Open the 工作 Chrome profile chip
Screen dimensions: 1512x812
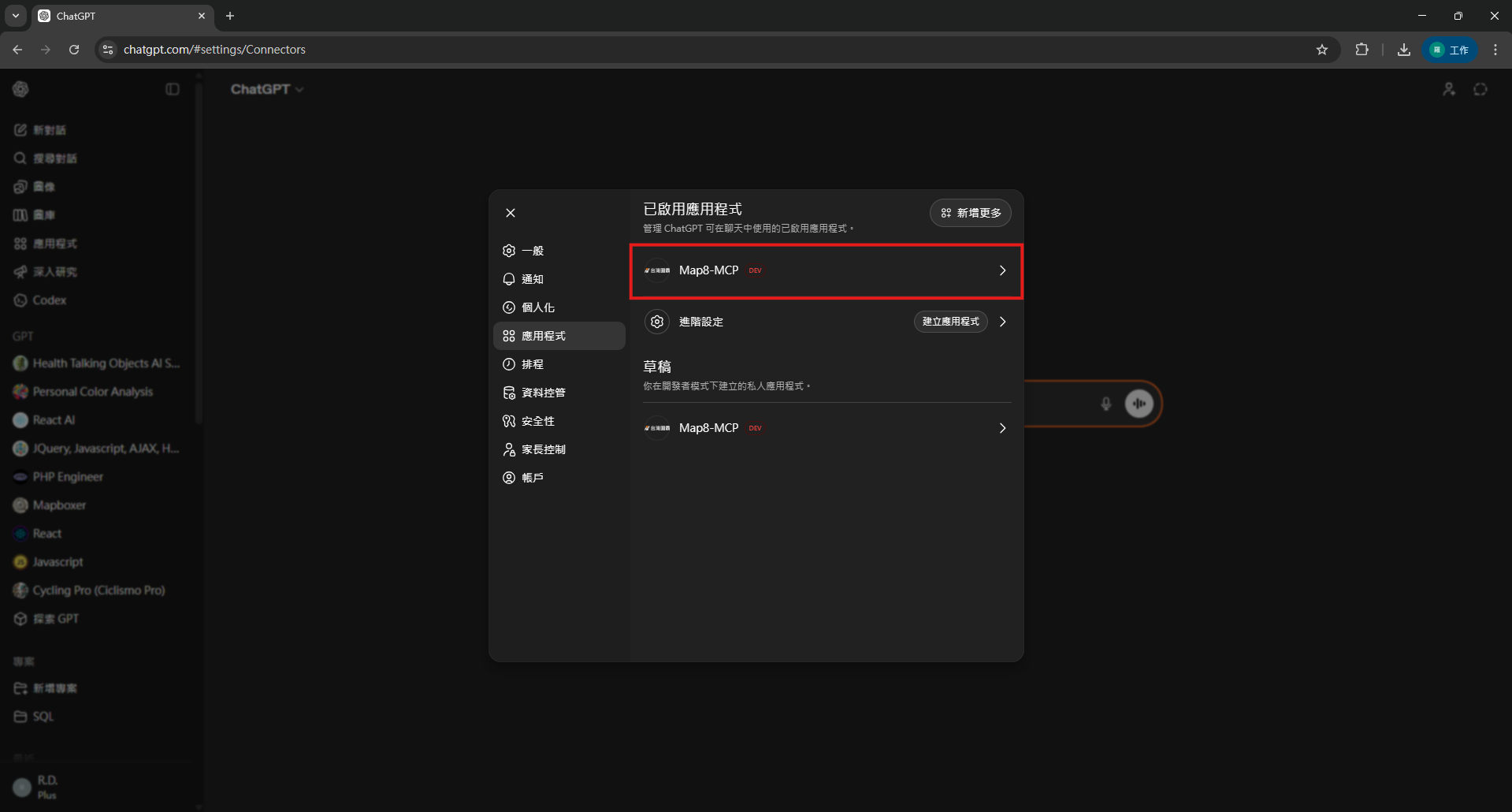(x=1451, y=50)
